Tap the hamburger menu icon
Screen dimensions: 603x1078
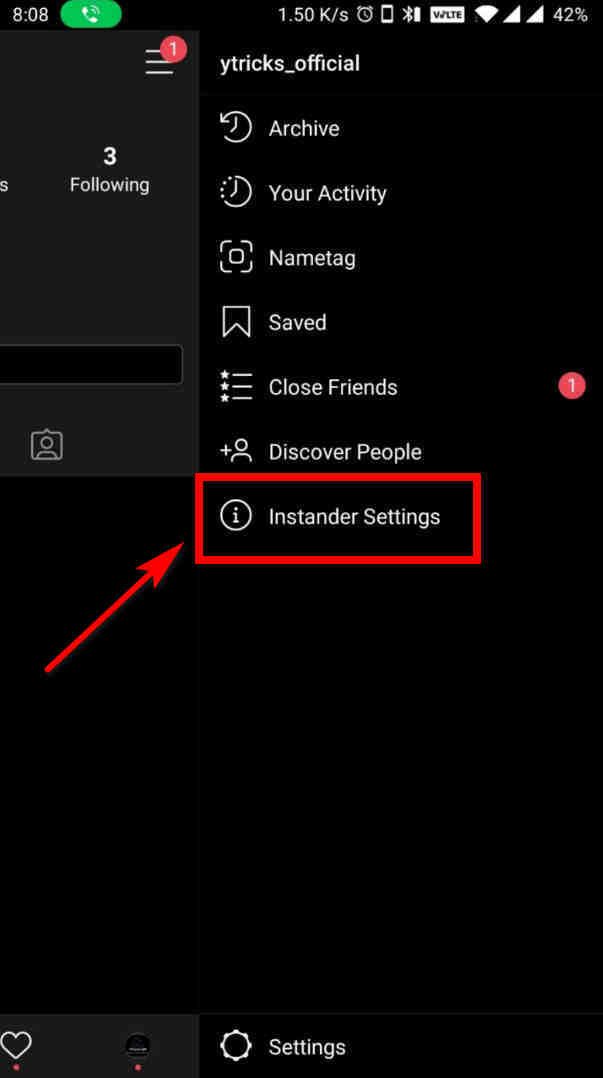(160, 62)
